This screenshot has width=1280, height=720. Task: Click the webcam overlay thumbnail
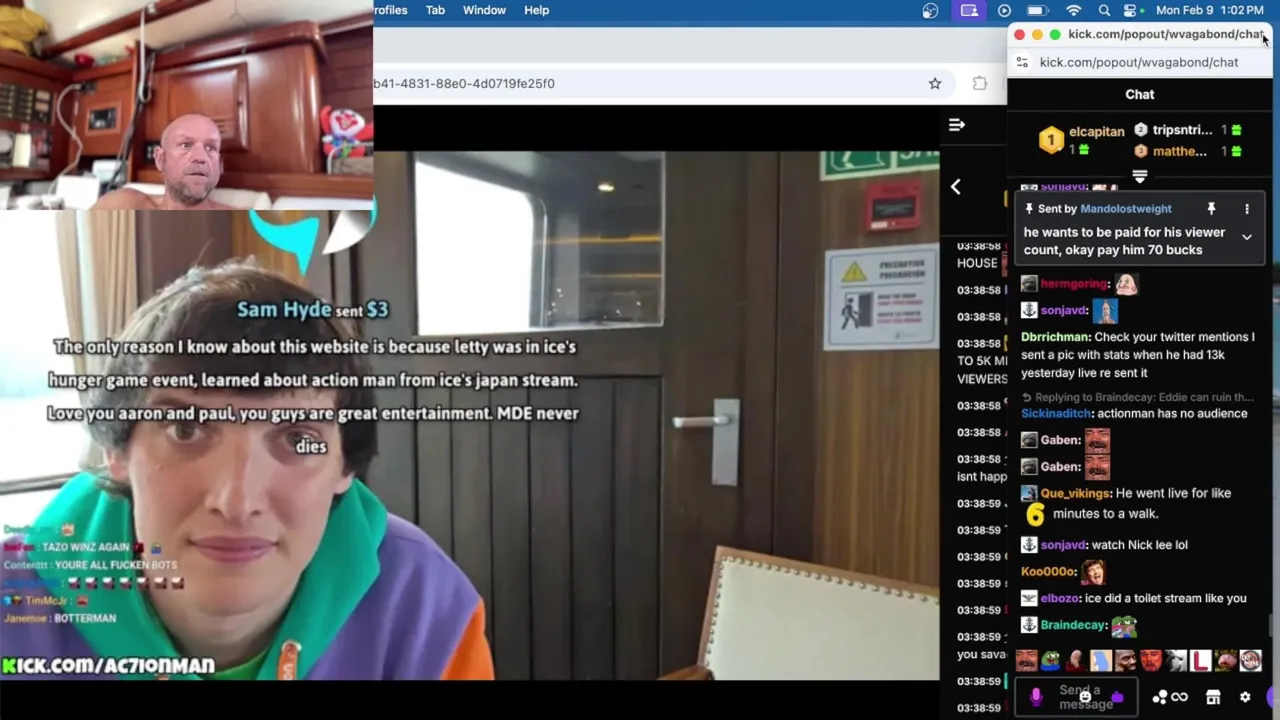pyautogui.click(x=186, y=104)
